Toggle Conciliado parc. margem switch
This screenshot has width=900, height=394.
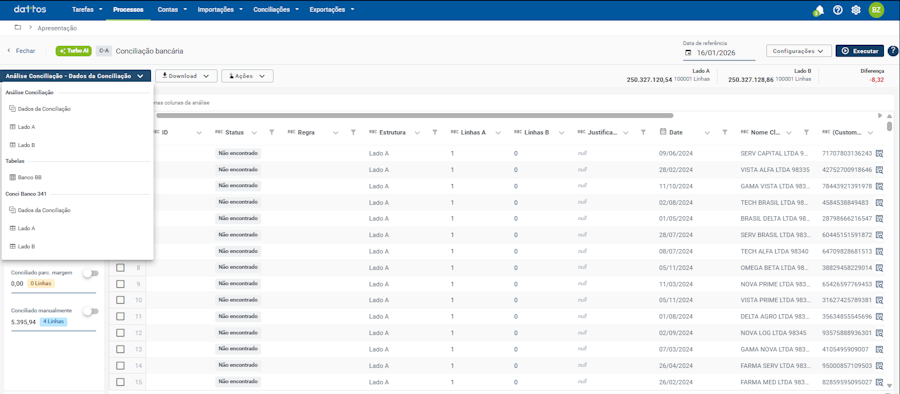point(91,273)
